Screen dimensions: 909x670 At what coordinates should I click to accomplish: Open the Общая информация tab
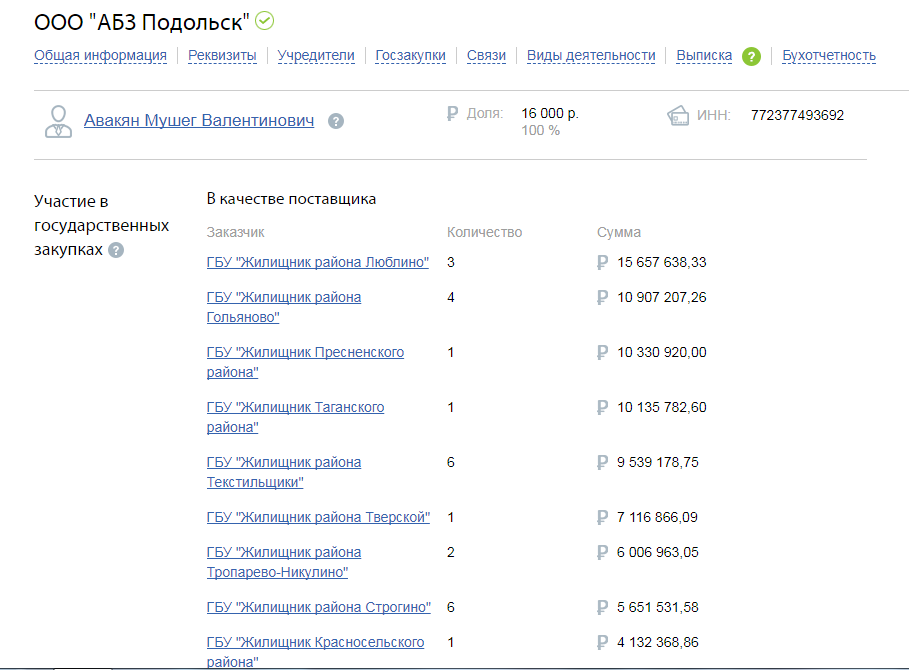tap(100, 56)
